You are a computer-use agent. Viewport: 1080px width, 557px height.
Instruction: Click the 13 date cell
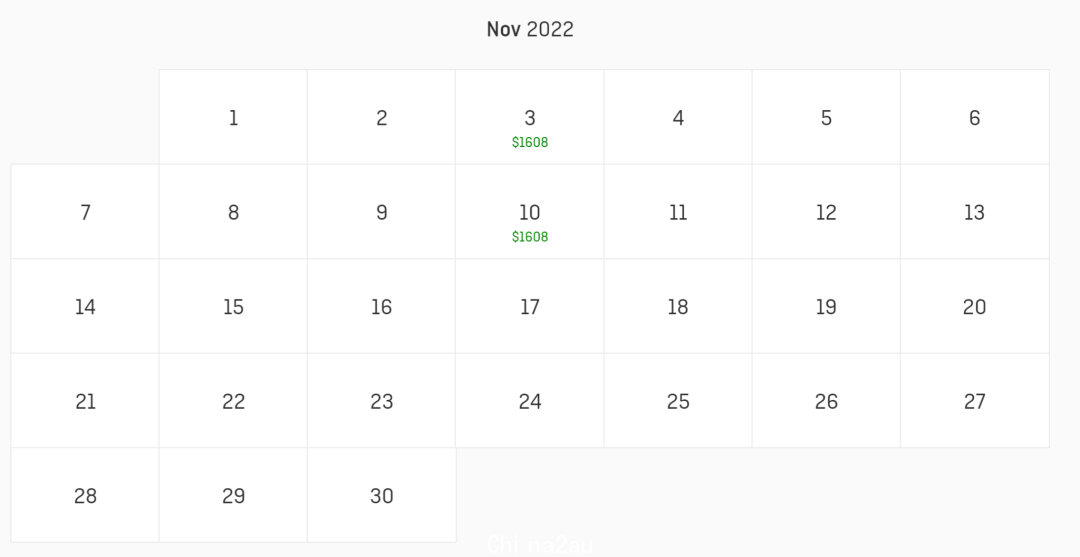tap(975, 211)
